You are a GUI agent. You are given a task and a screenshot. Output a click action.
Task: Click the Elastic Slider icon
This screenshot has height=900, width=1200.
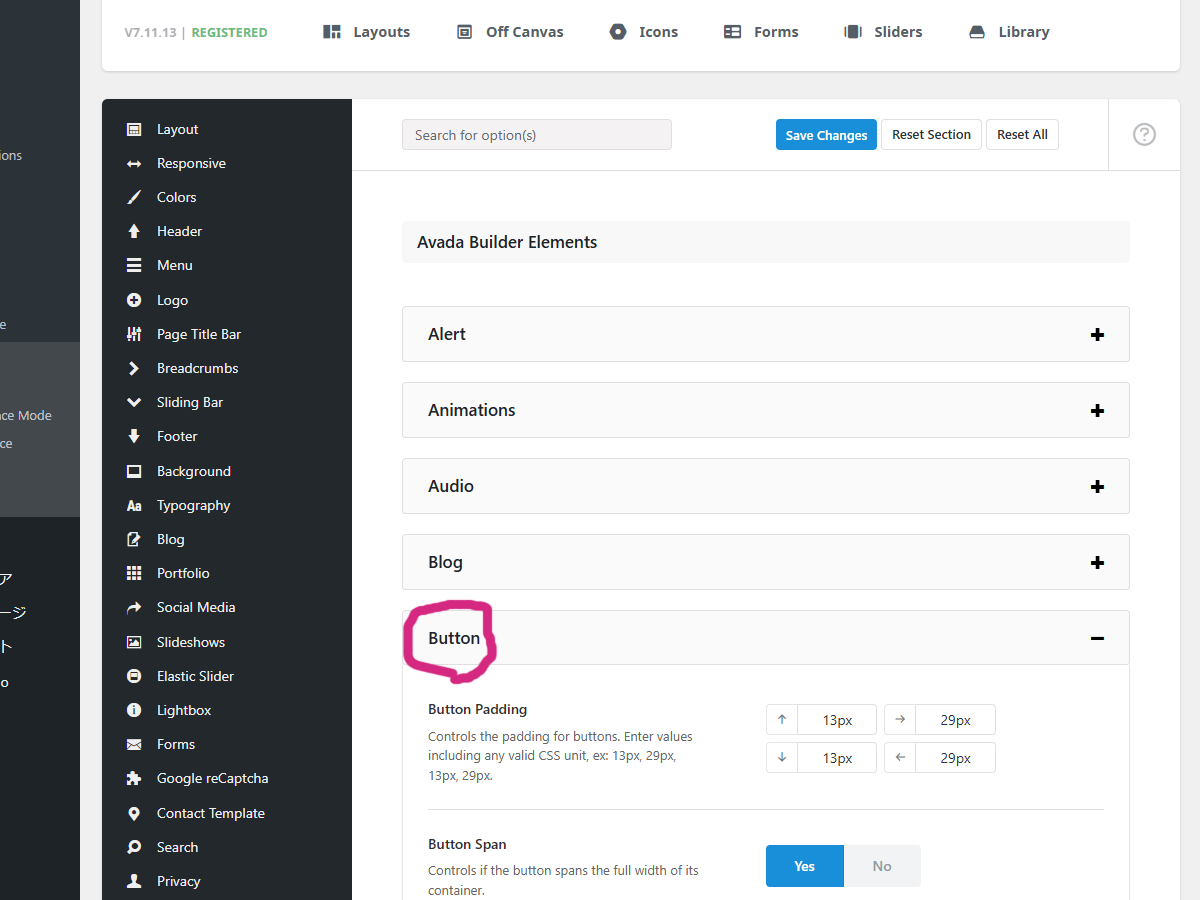pyautogui.click(x=134, y=676)
